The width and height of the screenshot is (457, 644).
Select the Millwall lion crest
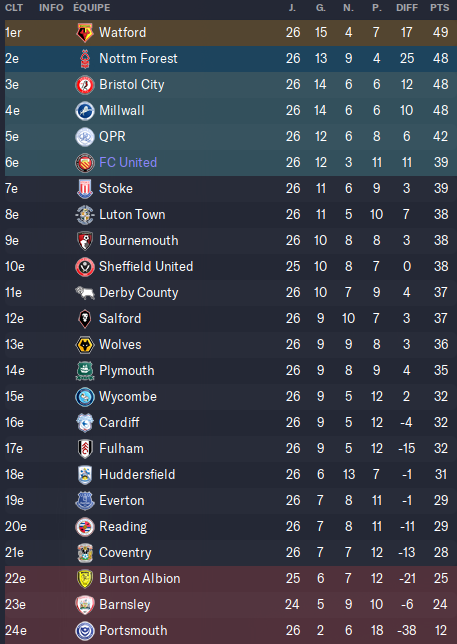pos(85,110)
